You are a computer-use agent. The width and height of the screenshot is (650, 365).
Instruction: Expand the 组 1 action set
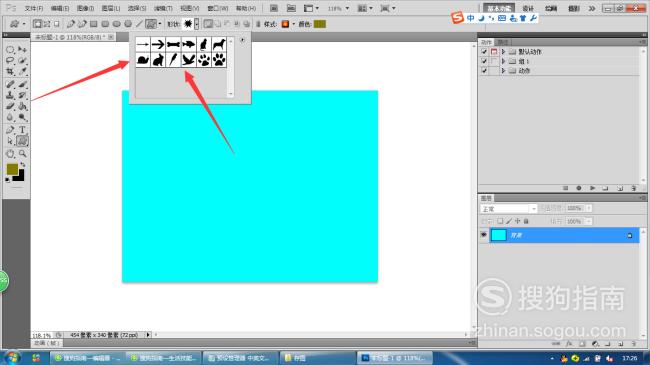tap(503, 61)
